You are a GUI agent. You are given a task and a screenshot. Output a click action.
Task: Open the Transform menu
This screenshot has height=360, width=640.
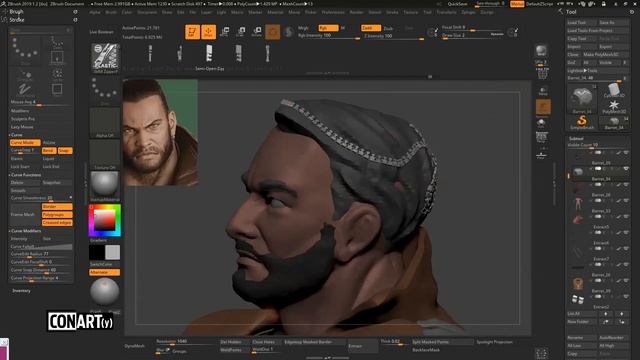pyautogui.click(x=446, y=12)
